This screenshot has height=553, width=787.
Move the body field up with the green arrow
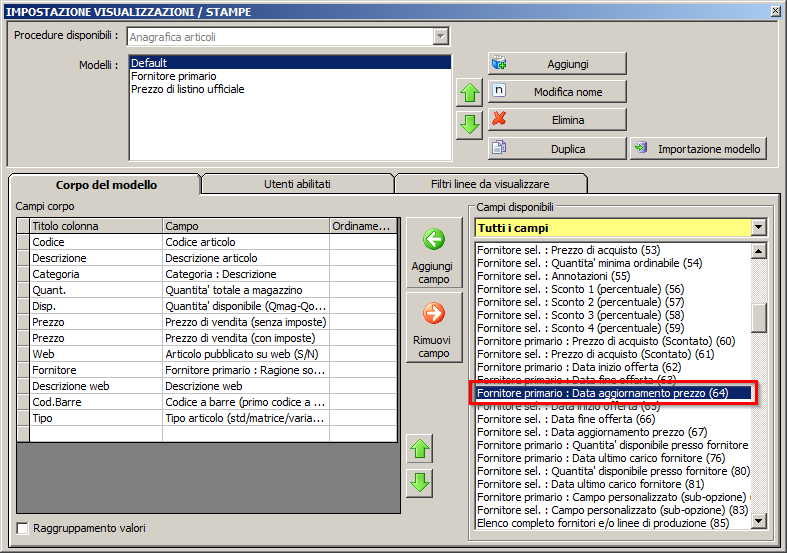click(x=420, y=449)
